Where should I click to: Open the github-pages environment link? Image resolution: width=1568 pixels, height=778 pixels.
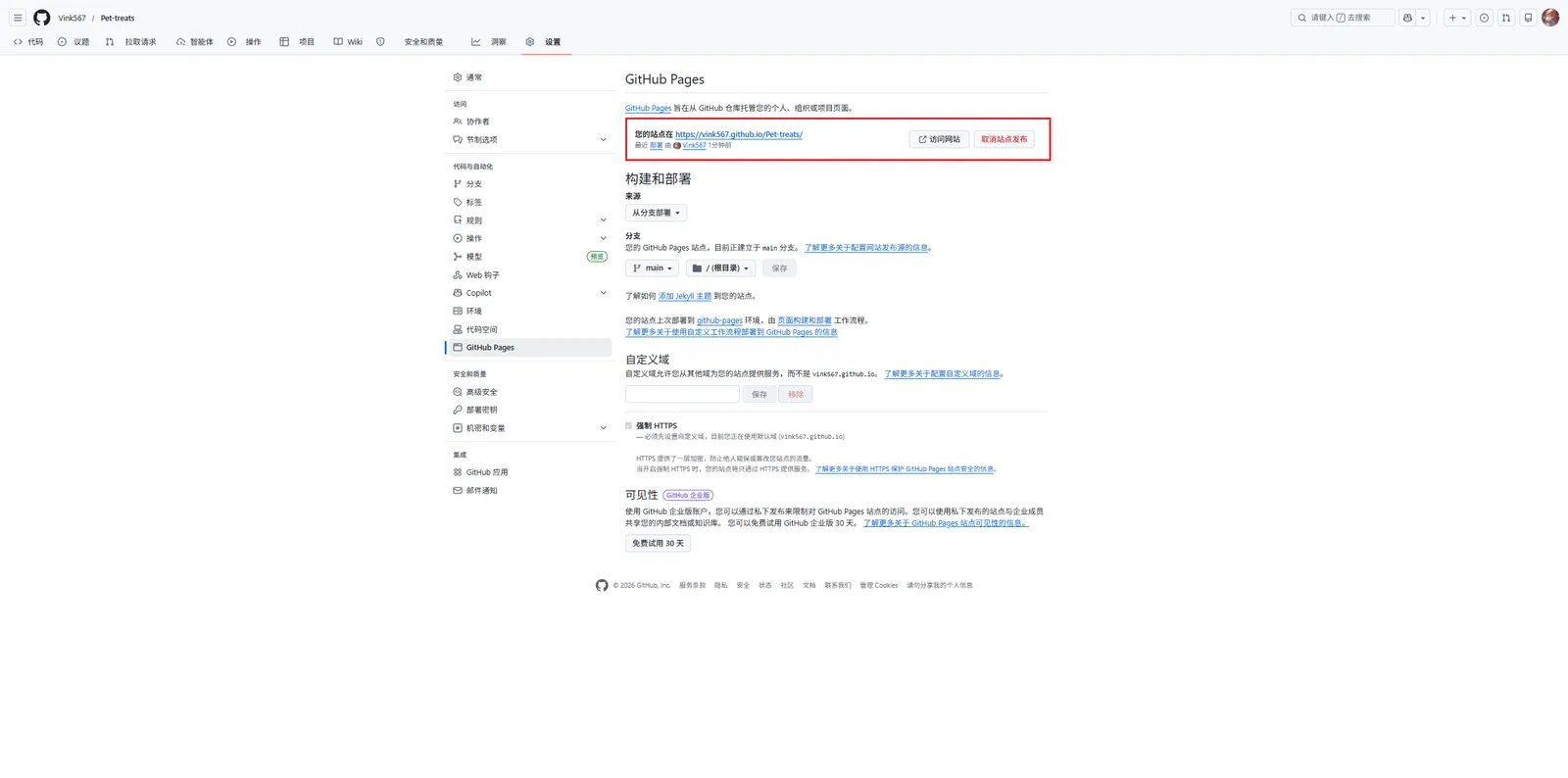pos(719,320)
